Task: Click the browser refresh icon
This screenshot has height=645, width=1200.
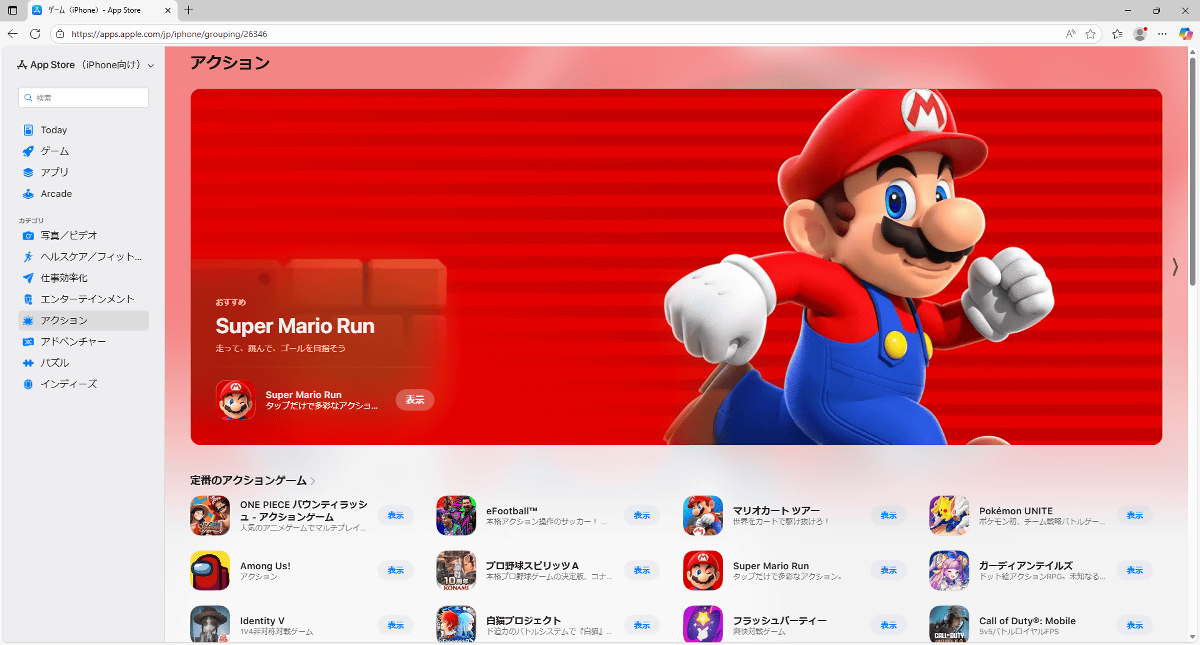Action: click(x=35, y=33)
